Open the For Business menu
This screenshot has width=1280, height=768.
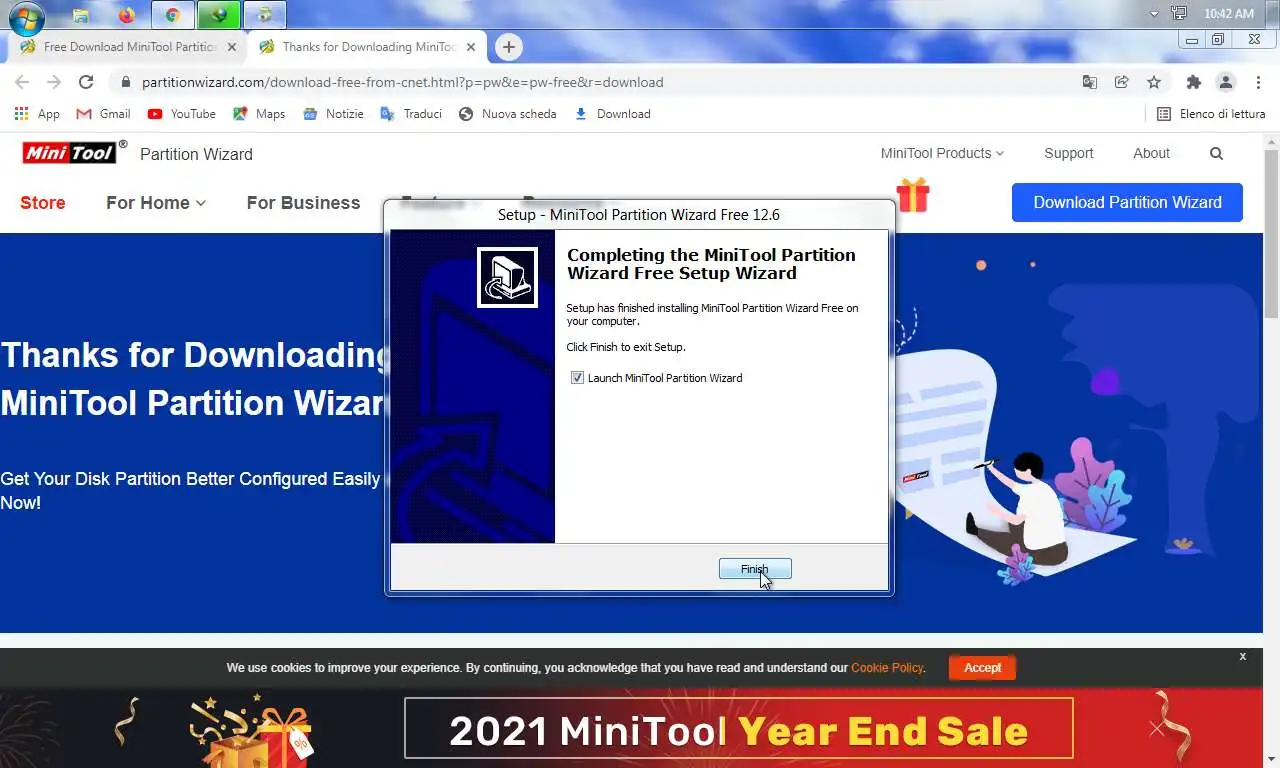tap(303, 202)
